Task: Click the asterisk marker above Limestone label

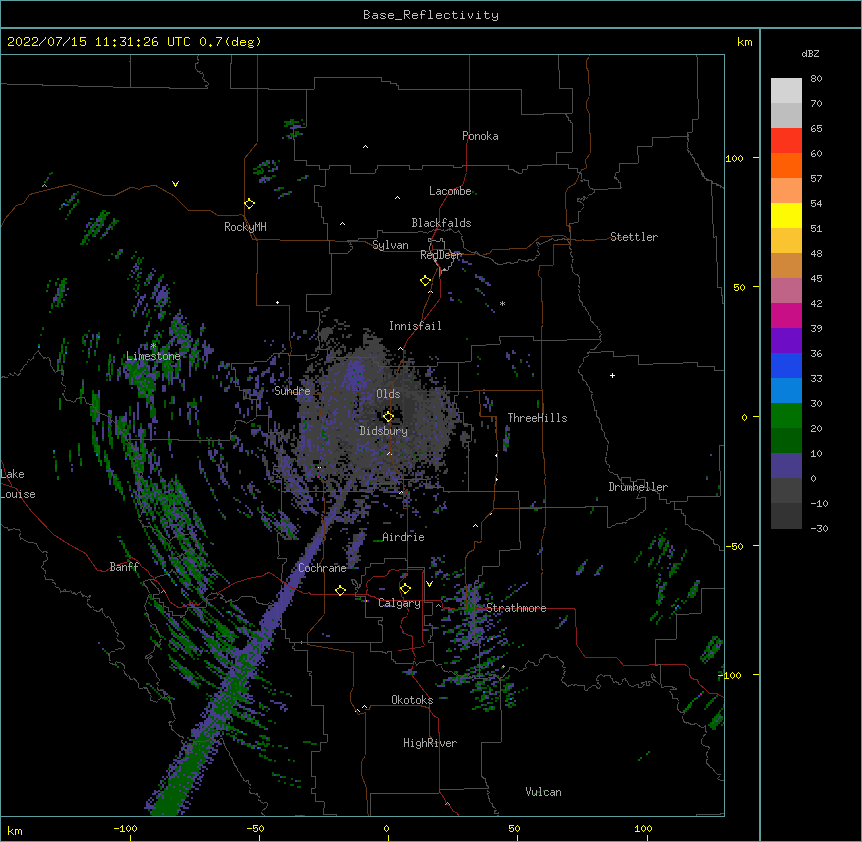Action: coord(153,346)
